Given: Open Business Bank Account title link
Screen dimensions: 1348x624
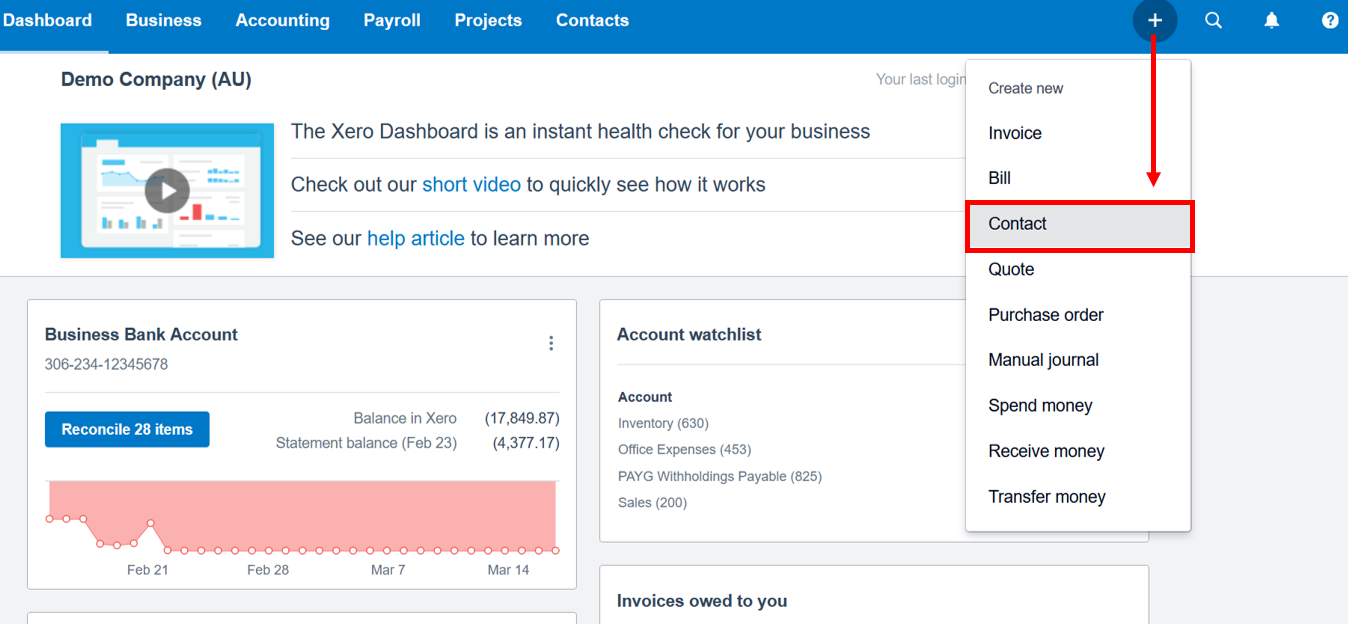Looking at the screenshot, I should (x=141, y=335).
